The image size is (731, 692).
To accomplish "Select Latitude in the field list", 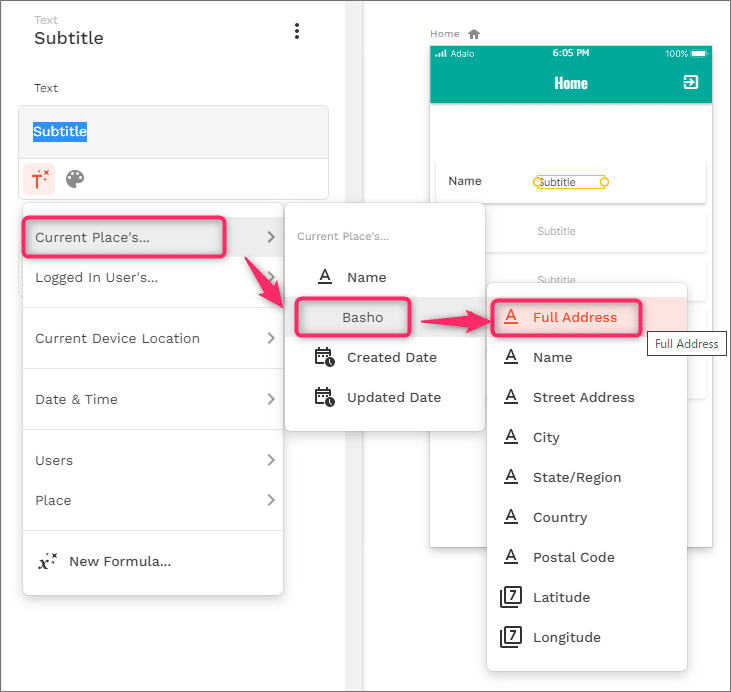I will 587,597.
